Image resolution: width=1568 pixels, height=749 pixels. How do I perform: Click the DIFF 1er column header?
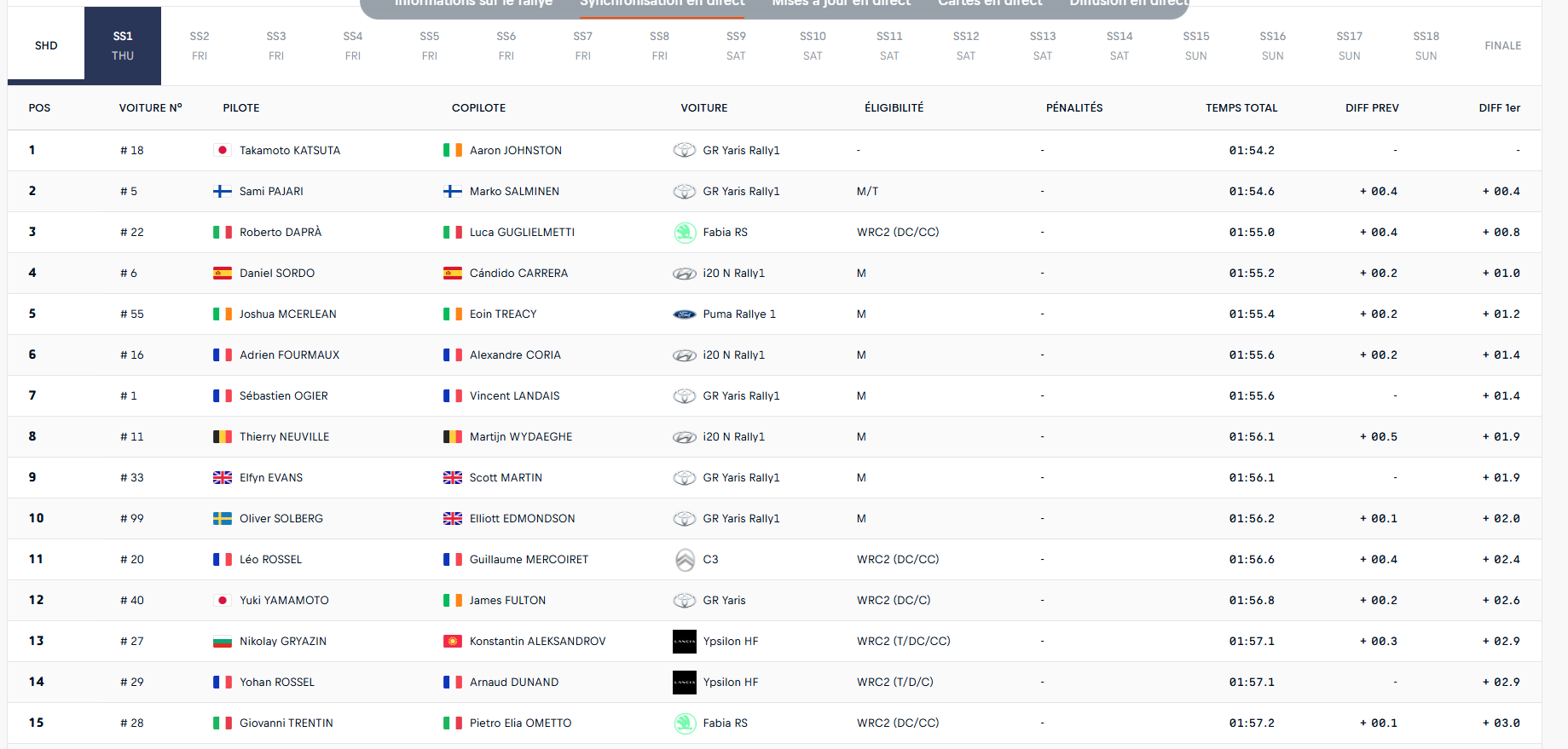(x=1500, y=108)
